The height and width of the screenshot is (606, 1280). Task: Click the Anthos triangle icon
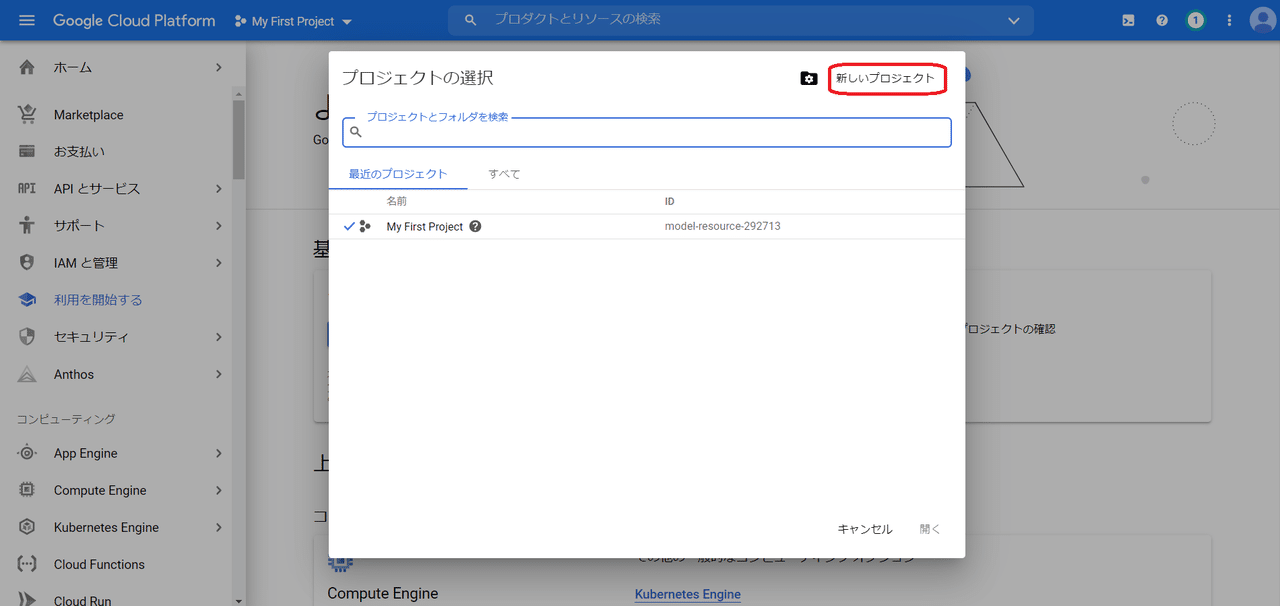[27, 374]
